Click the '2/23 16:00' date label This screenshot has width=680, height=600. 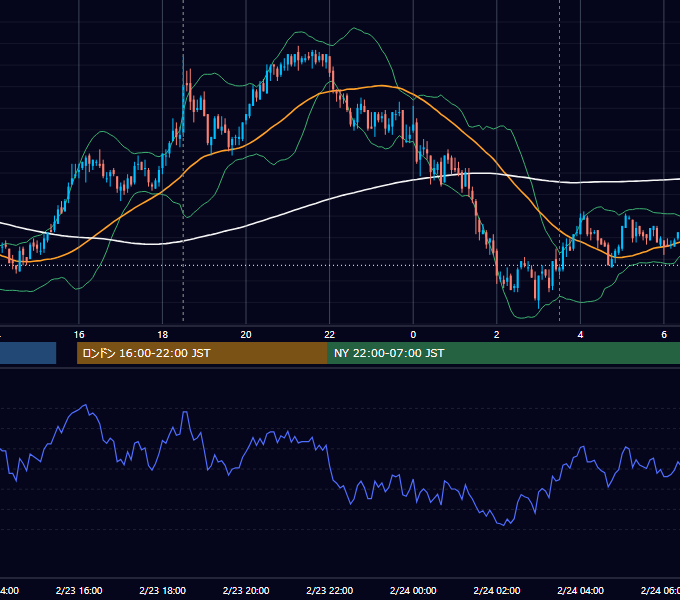pyautogui.click(x=79, y=590)
